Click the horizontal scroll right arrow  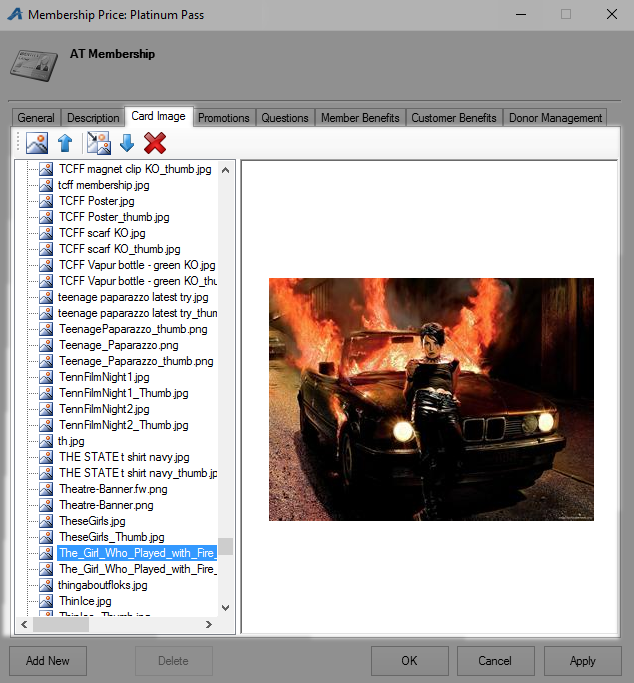pyautogui.click(x=209, y=625)
